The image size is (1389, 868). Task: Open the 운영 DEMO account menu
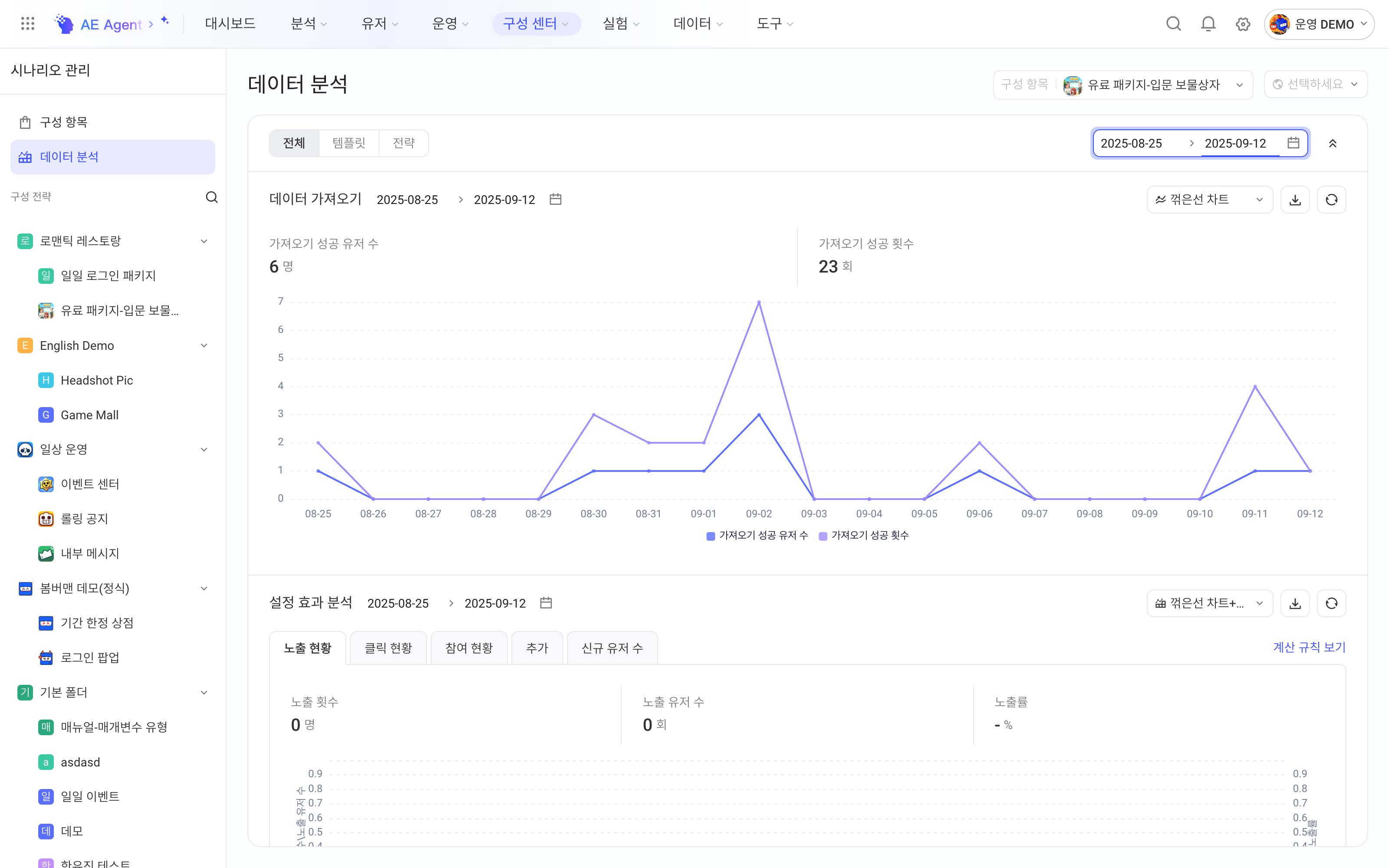point(1319,24)
